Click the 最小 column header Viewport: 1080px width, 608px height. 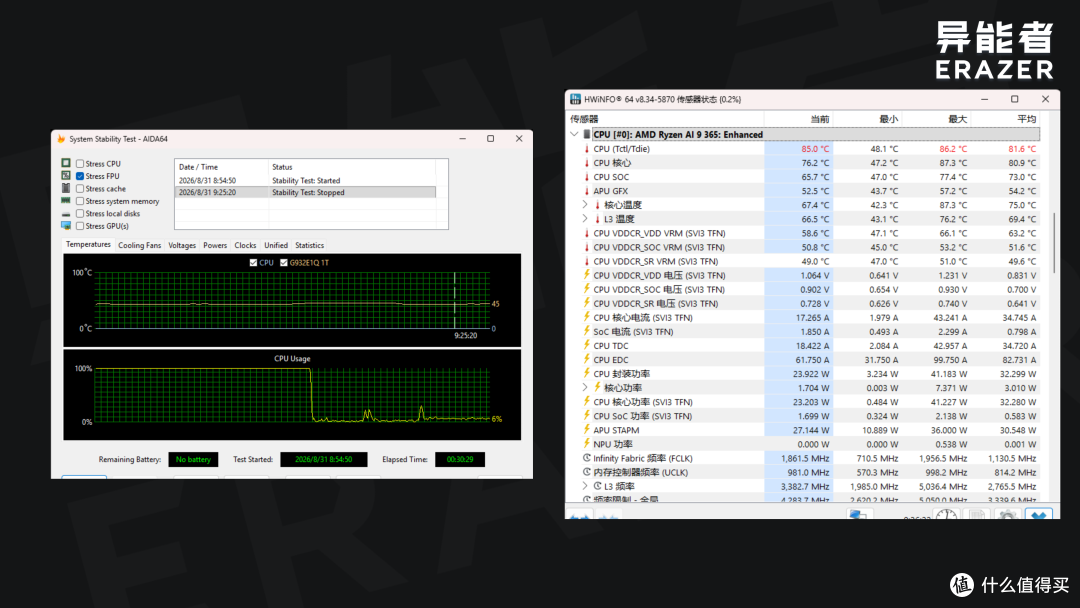pos(868,119)
